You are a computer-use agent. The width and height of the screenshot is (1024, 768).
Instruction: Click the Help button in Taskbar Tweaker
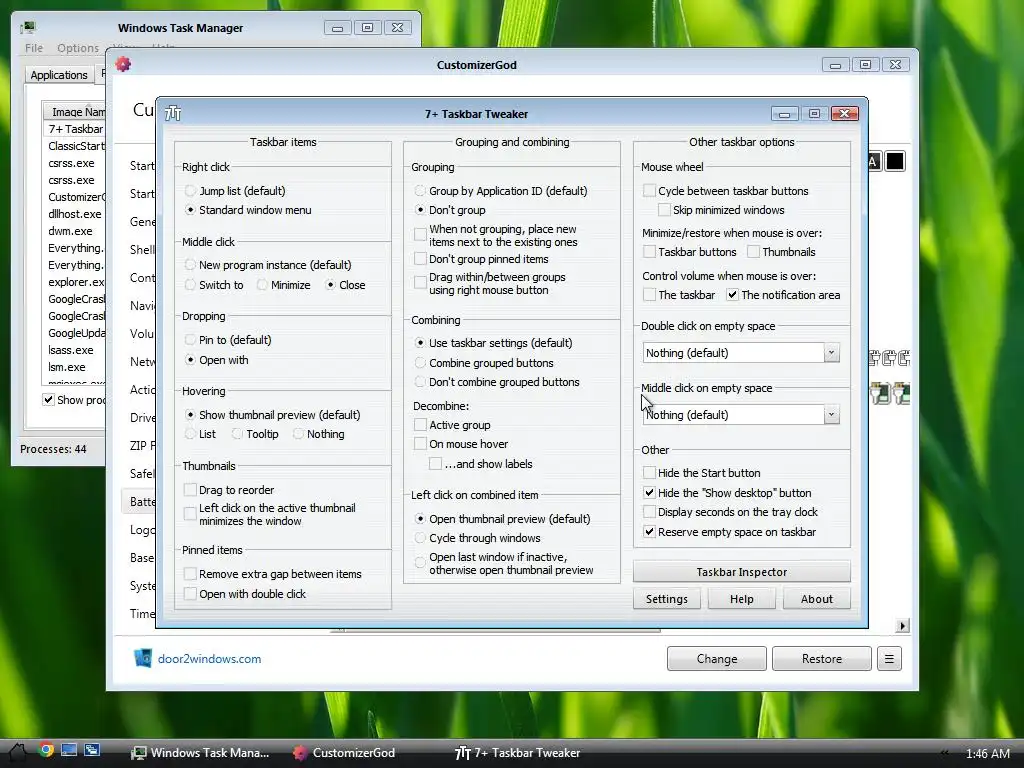[x=741, y=599]
